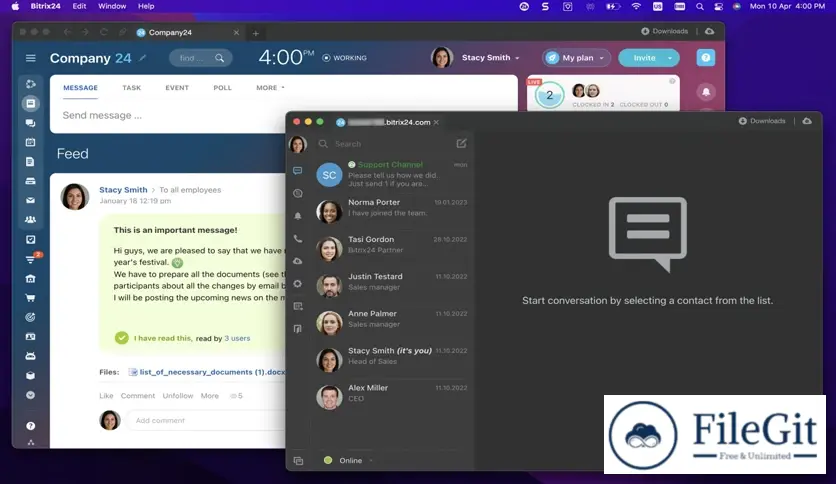
Task: Open the Invite button dropdown arrow
Action: coord(670,58)
